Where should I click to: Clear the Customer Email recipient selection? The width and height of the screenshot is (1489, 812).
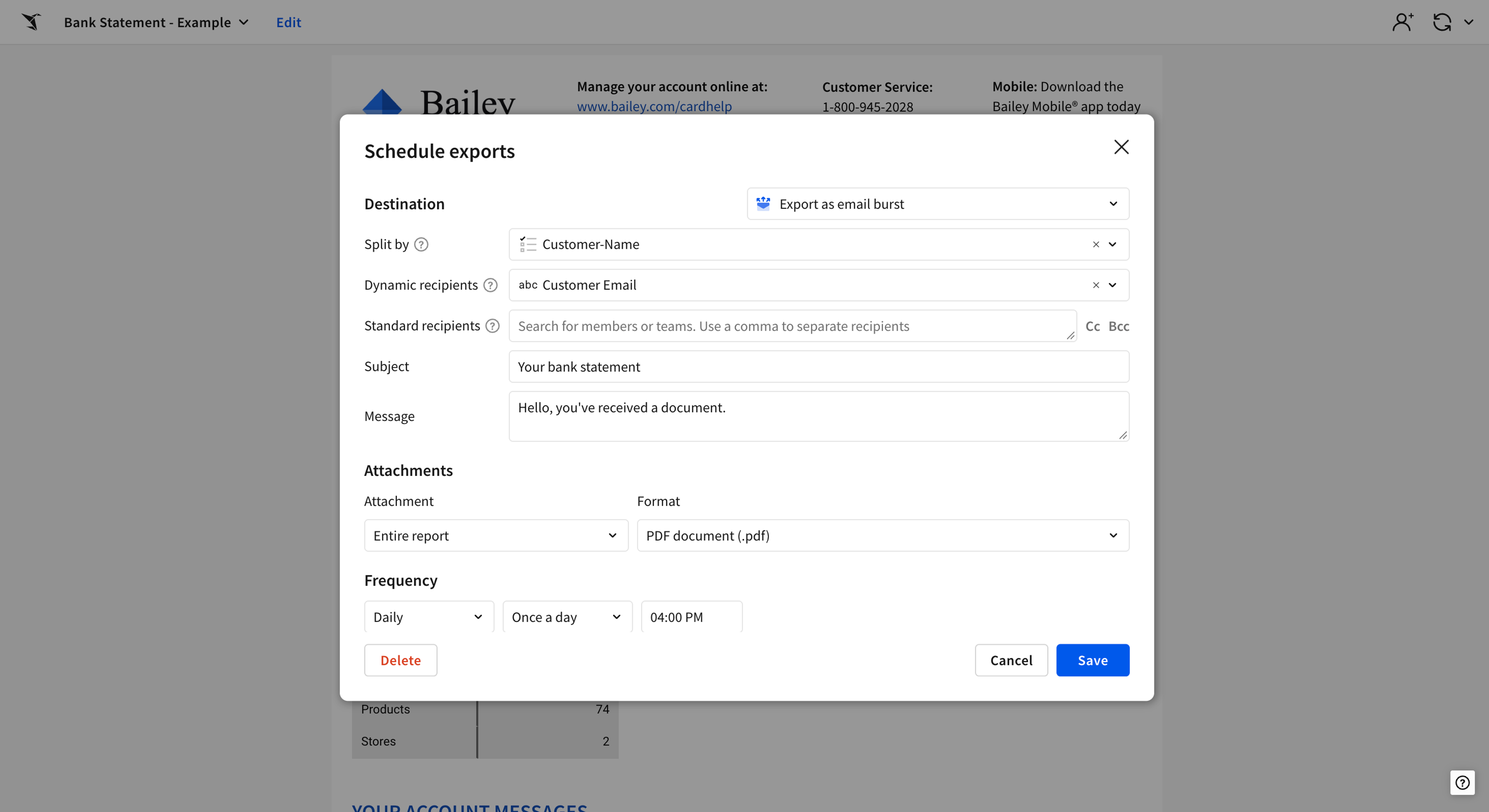coord(1096,285)
